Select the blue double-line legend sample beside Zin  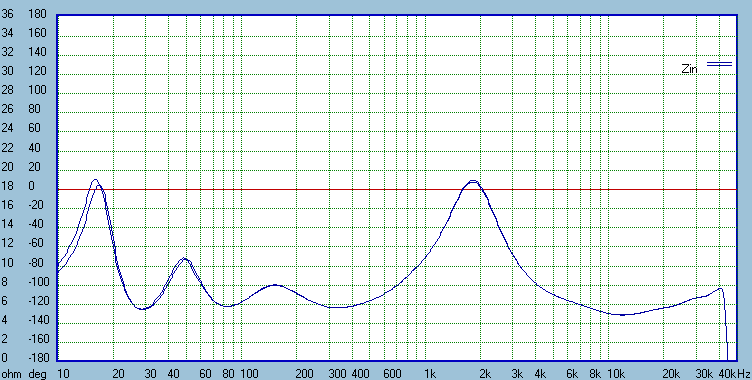(719, 63)
